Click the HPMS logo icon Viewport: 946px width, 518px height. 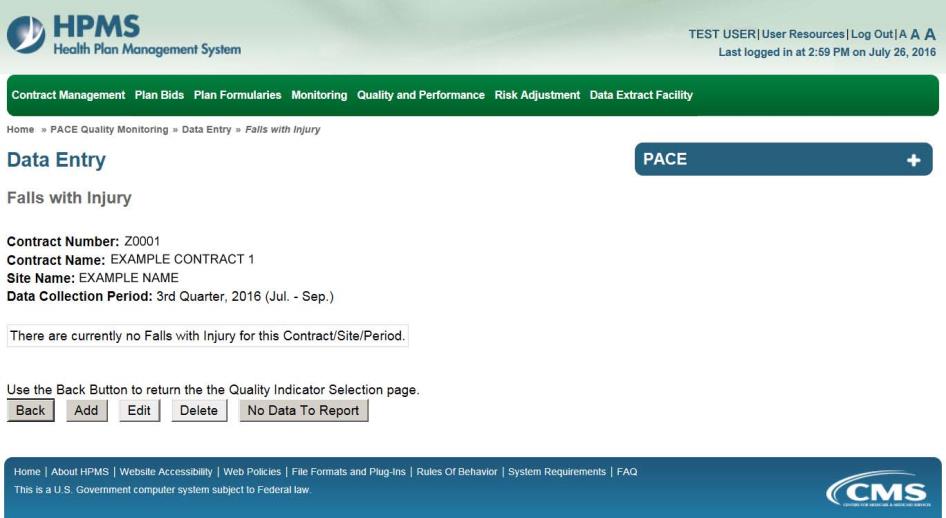pos(26,34)
